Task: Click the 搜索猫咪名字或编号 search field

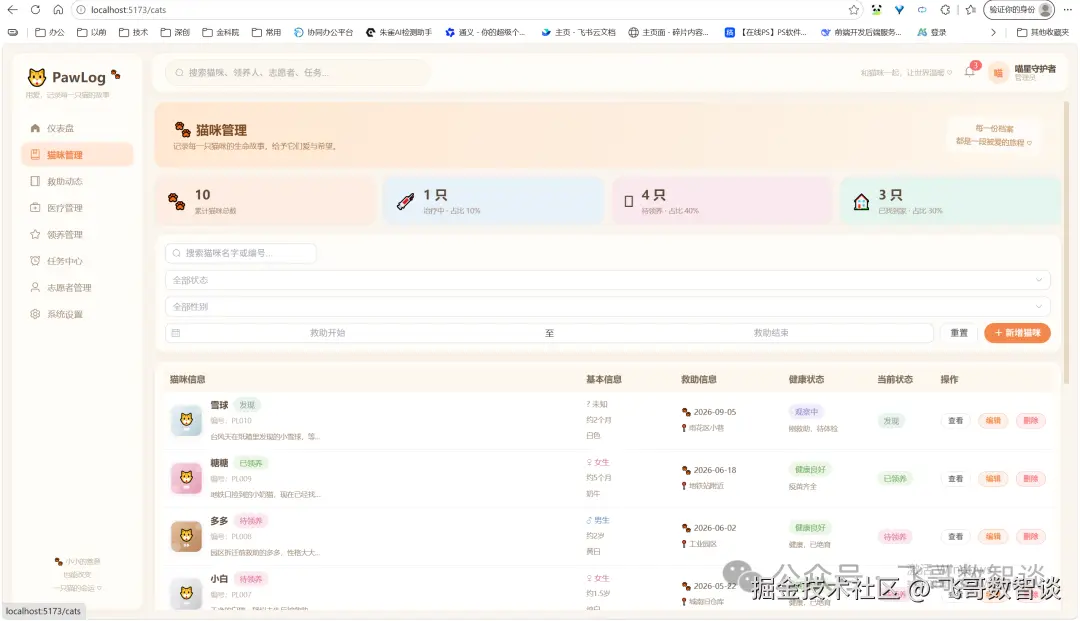Action: (240, 253)
